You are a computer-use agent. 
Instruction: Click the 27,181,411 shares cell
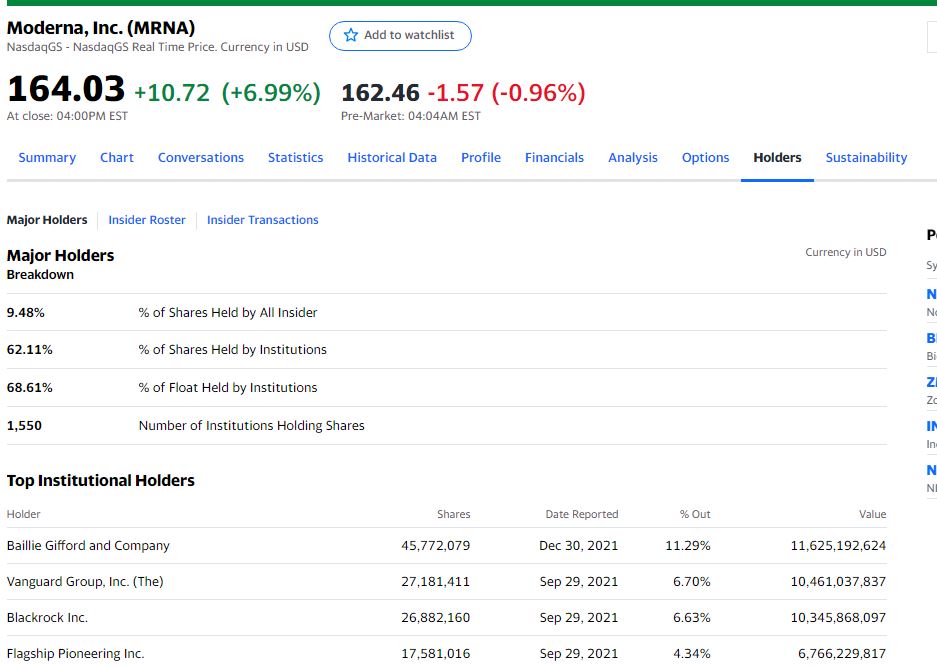[x=436, y=582]
